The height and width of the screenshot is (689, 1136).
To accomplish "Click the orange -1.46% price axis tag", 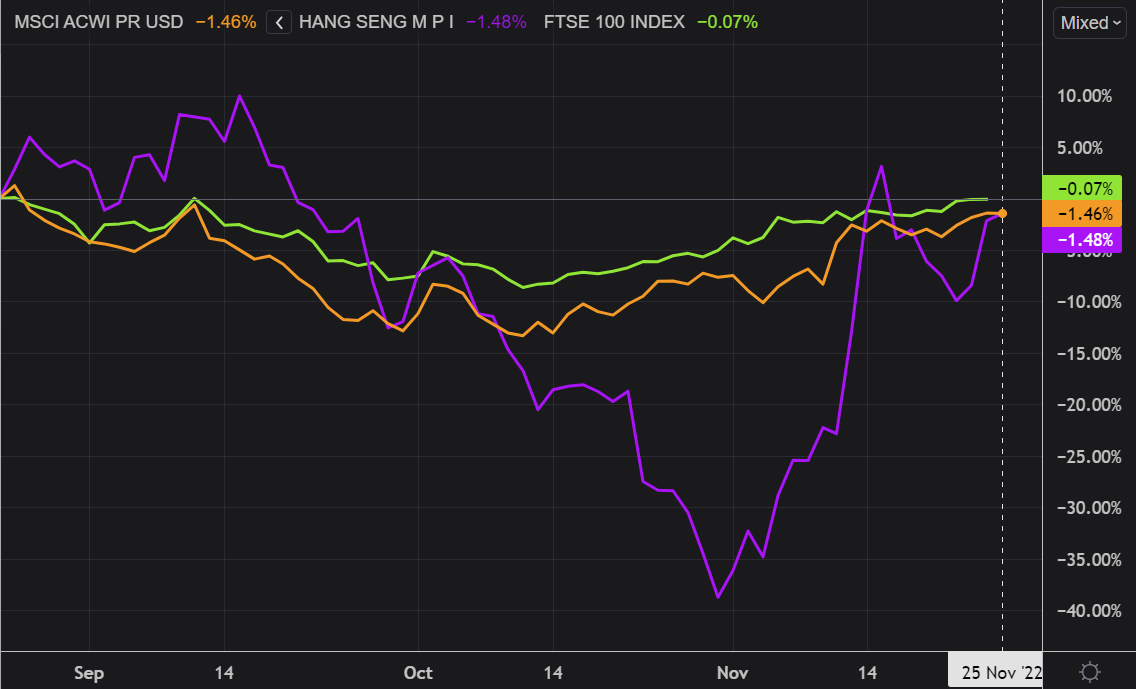I will pyautogui.click(x=1083, y=214).
